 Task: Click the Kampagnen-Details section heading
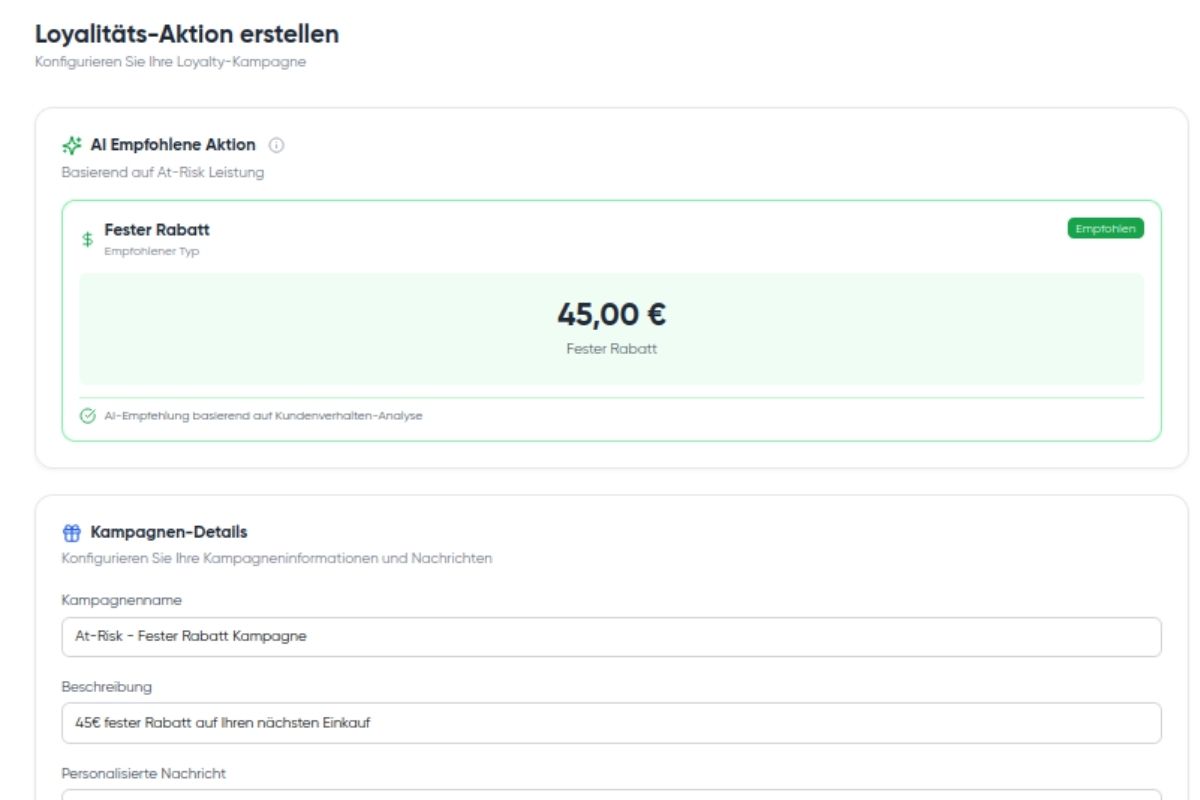(x=169, y=532)
